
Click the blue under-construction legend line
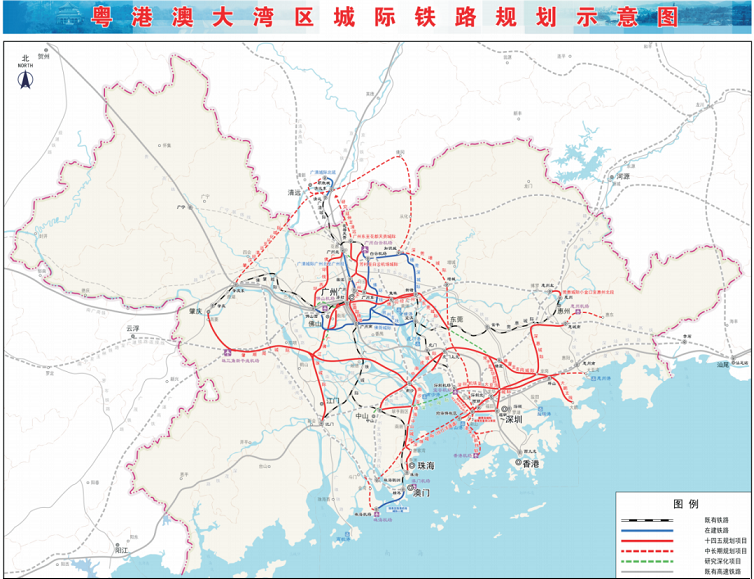click(650, 530)
